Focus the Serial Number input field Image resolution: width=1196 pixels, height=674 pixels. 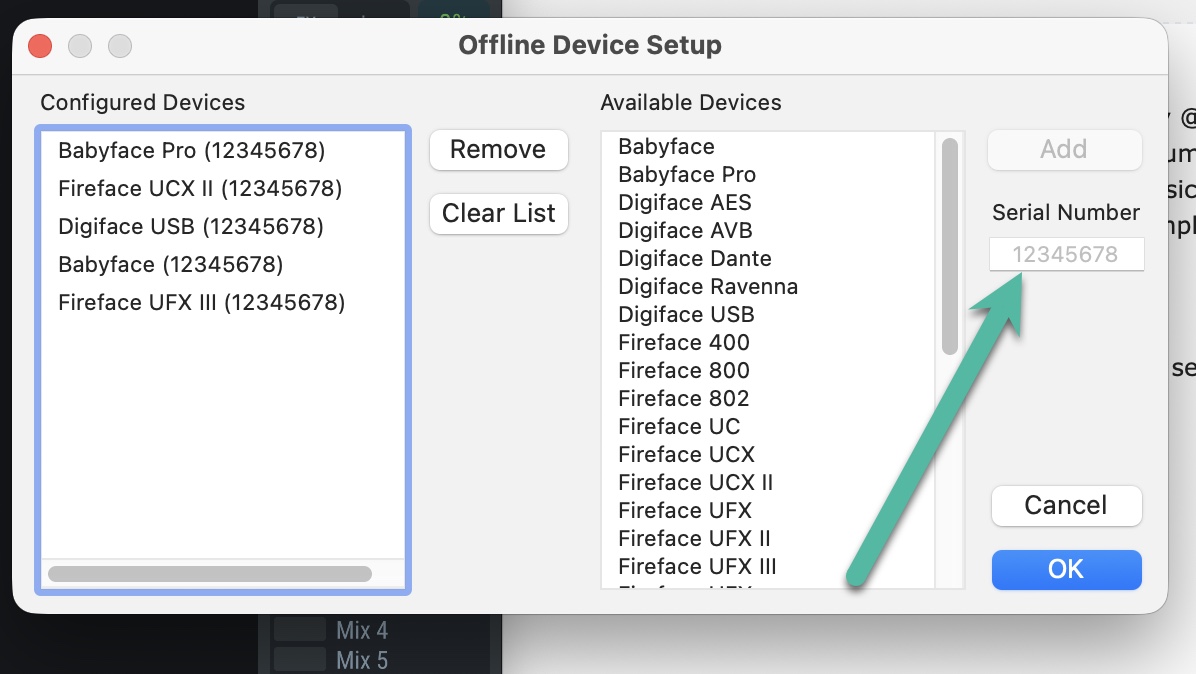point(1066,254)
